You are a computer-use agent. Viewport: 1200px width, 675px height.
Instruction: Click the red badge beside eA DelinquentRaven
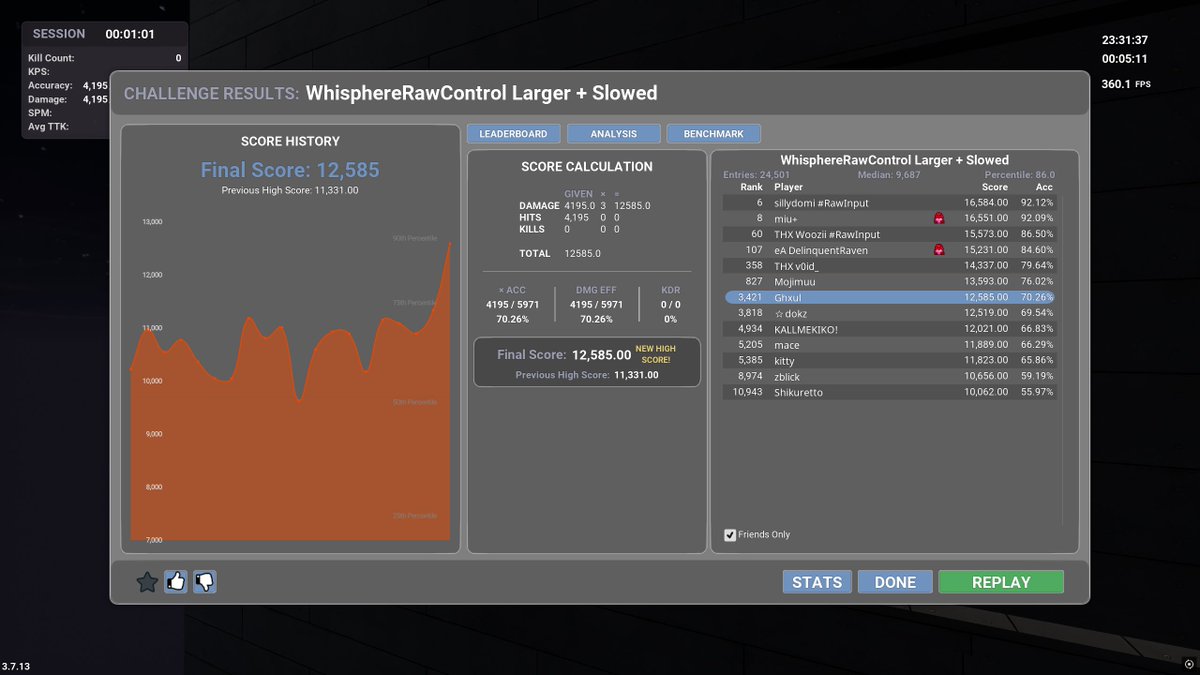[939, 250]
